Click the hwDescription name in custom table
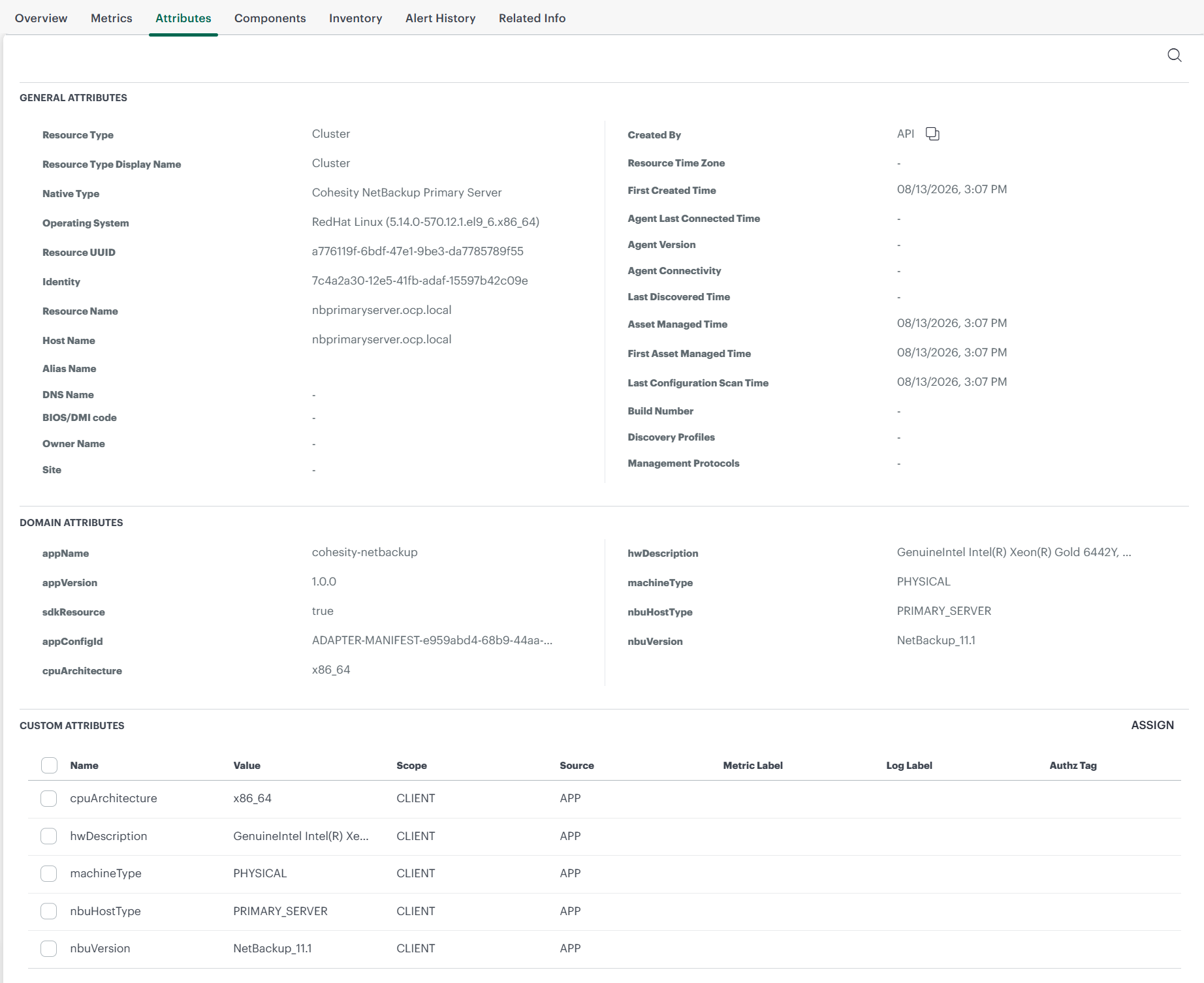 pyautogui.click(x=108, y=836)
